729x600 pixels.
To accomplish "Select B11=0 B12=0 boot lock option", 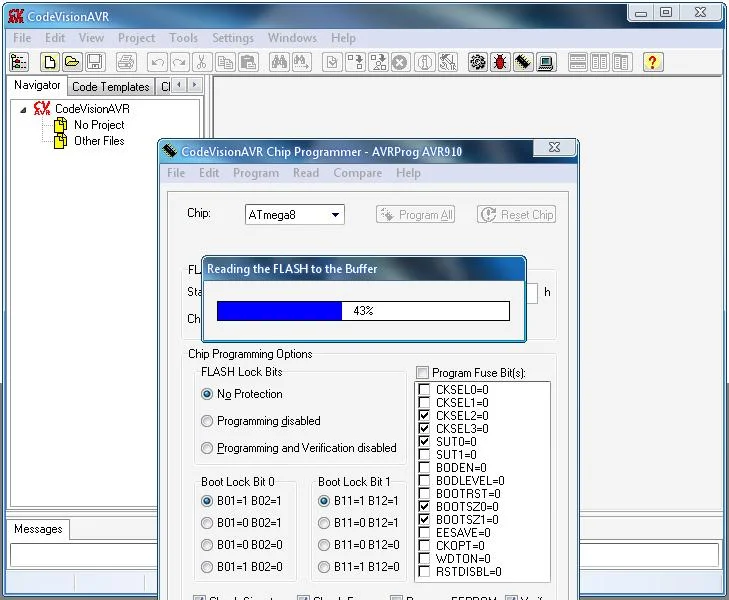I will pos(324,545).
